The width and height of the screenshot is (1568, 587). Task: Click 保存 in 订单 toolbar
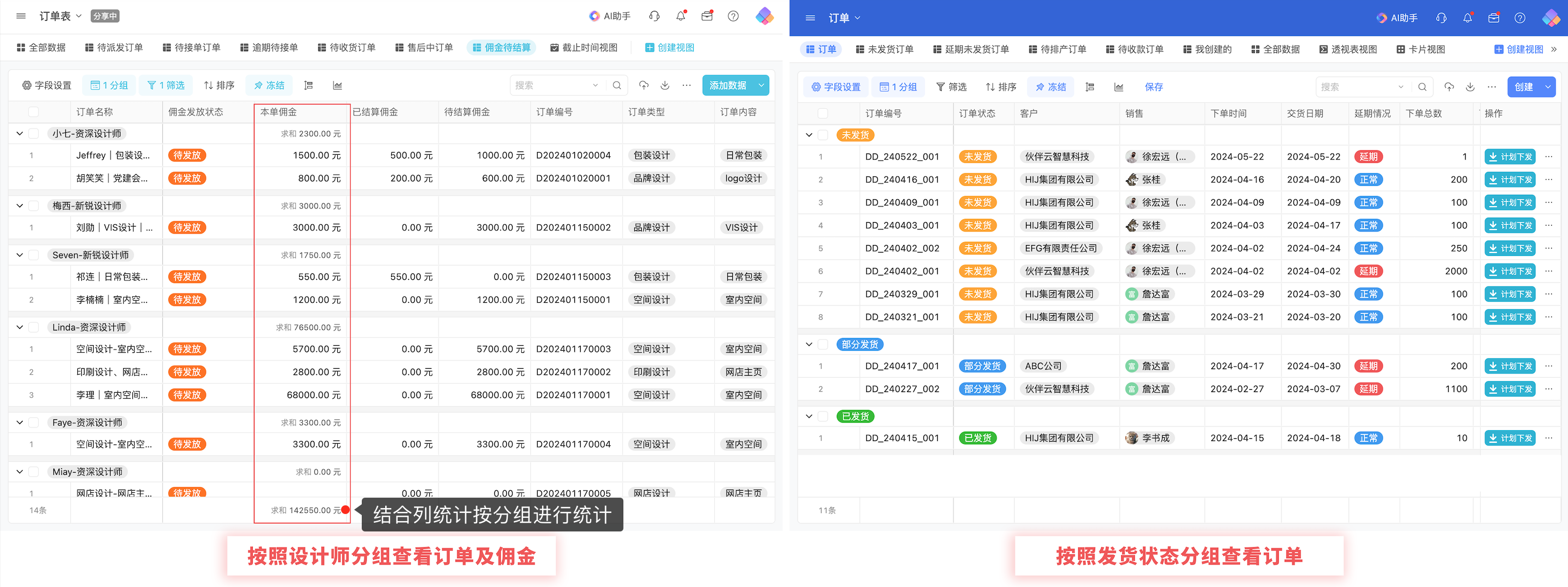1153,87
